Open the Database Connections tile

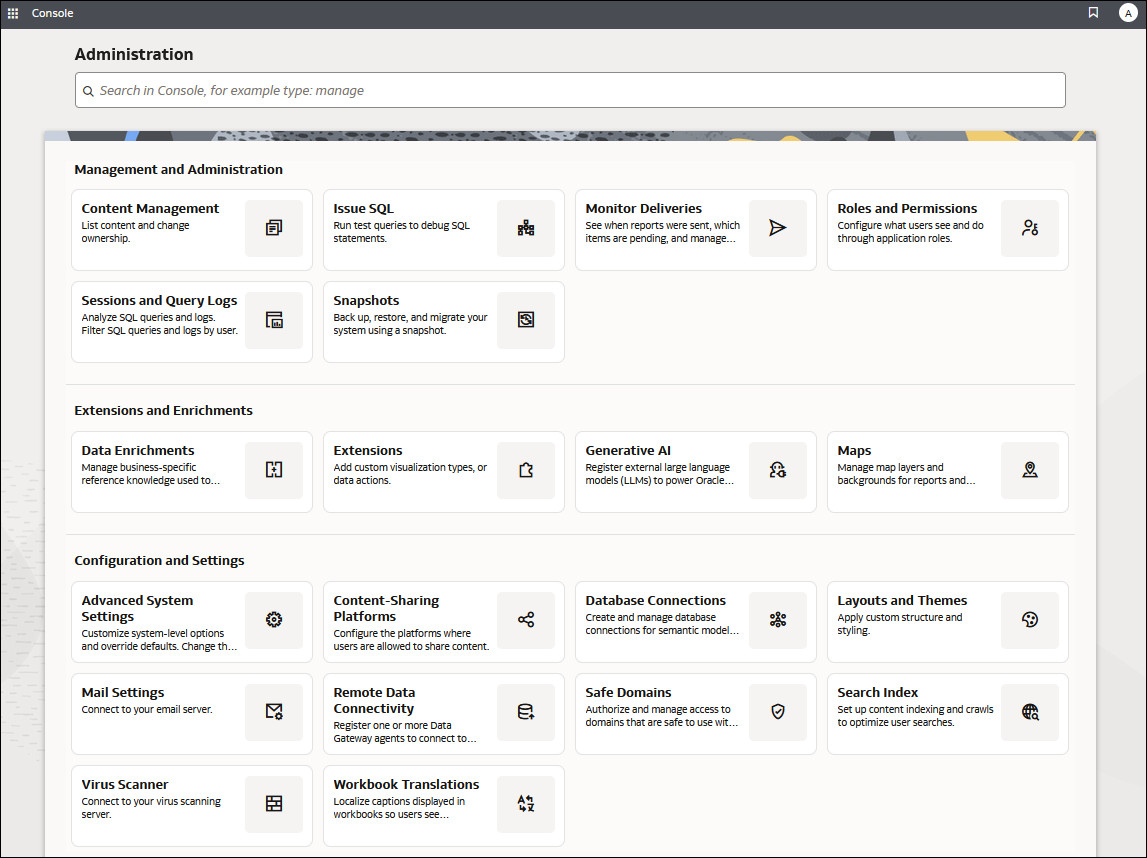[x=695, y=620]
